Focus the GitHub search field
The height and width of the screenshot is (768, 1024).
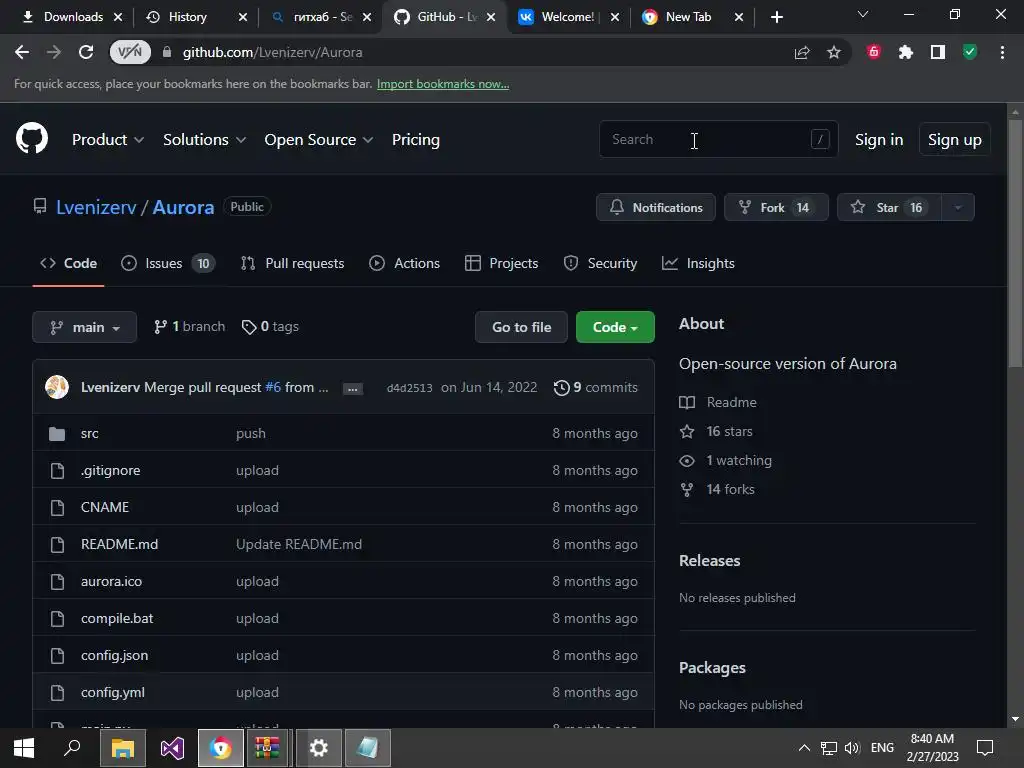(718, 139)
